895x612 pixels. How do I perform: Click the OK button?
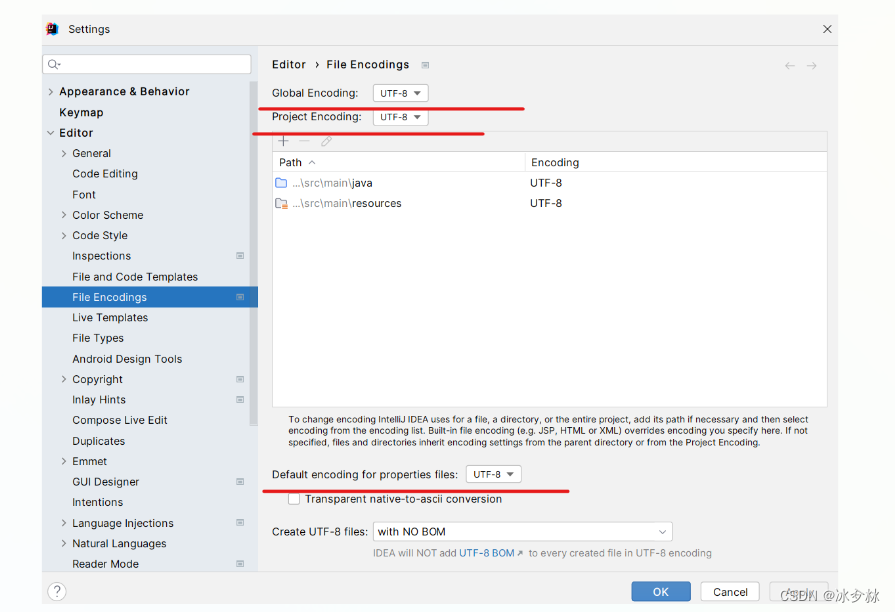(660, 591)
